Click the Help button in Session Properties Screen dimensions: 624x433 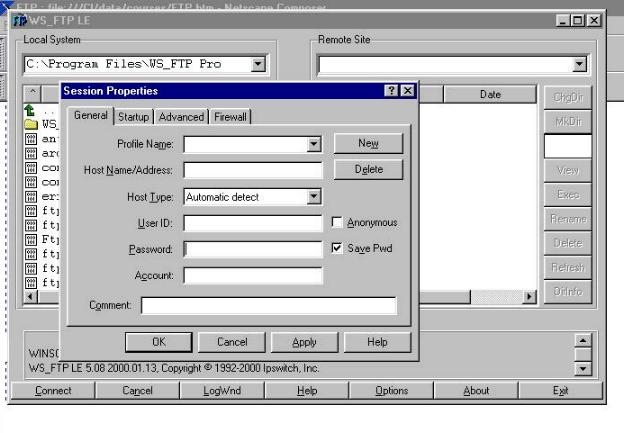(377, 342)
